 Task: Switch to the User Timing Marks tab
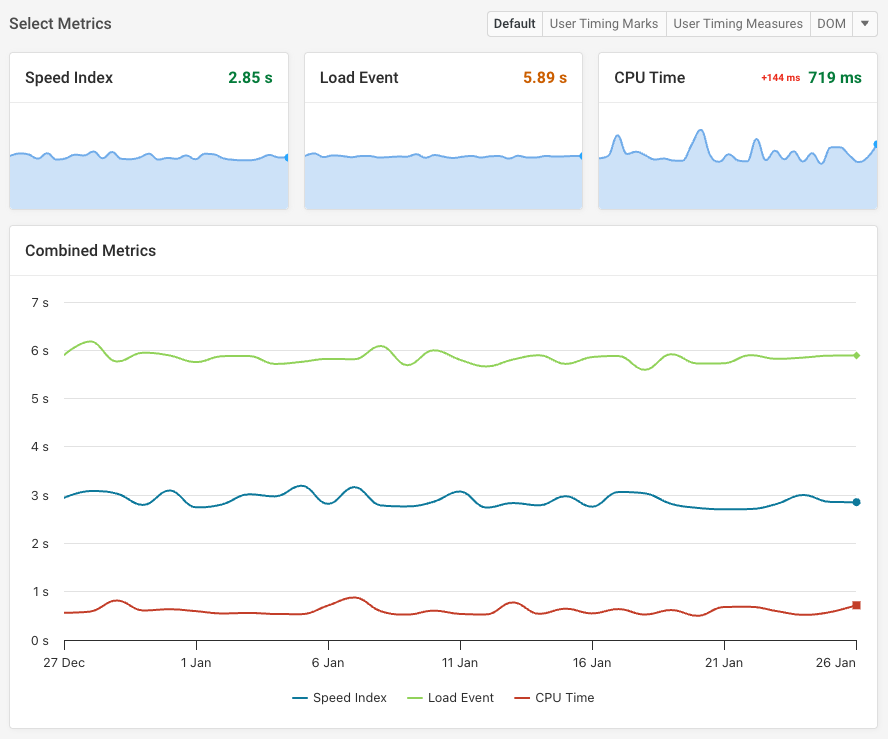603,23
